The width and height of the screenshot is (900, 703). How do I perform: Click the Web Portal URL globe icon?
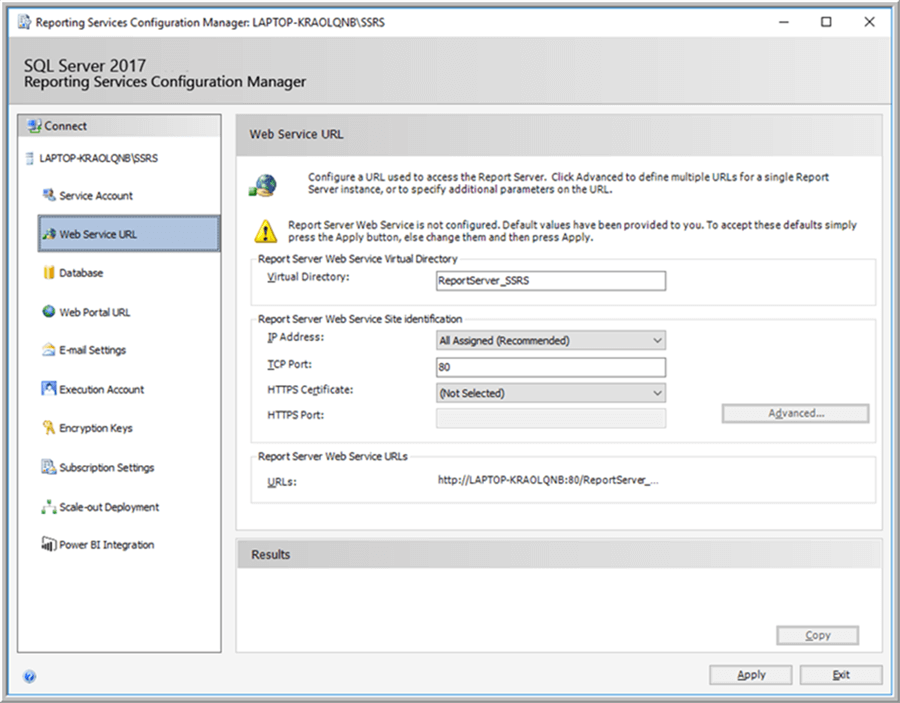[x=49, y=312]
